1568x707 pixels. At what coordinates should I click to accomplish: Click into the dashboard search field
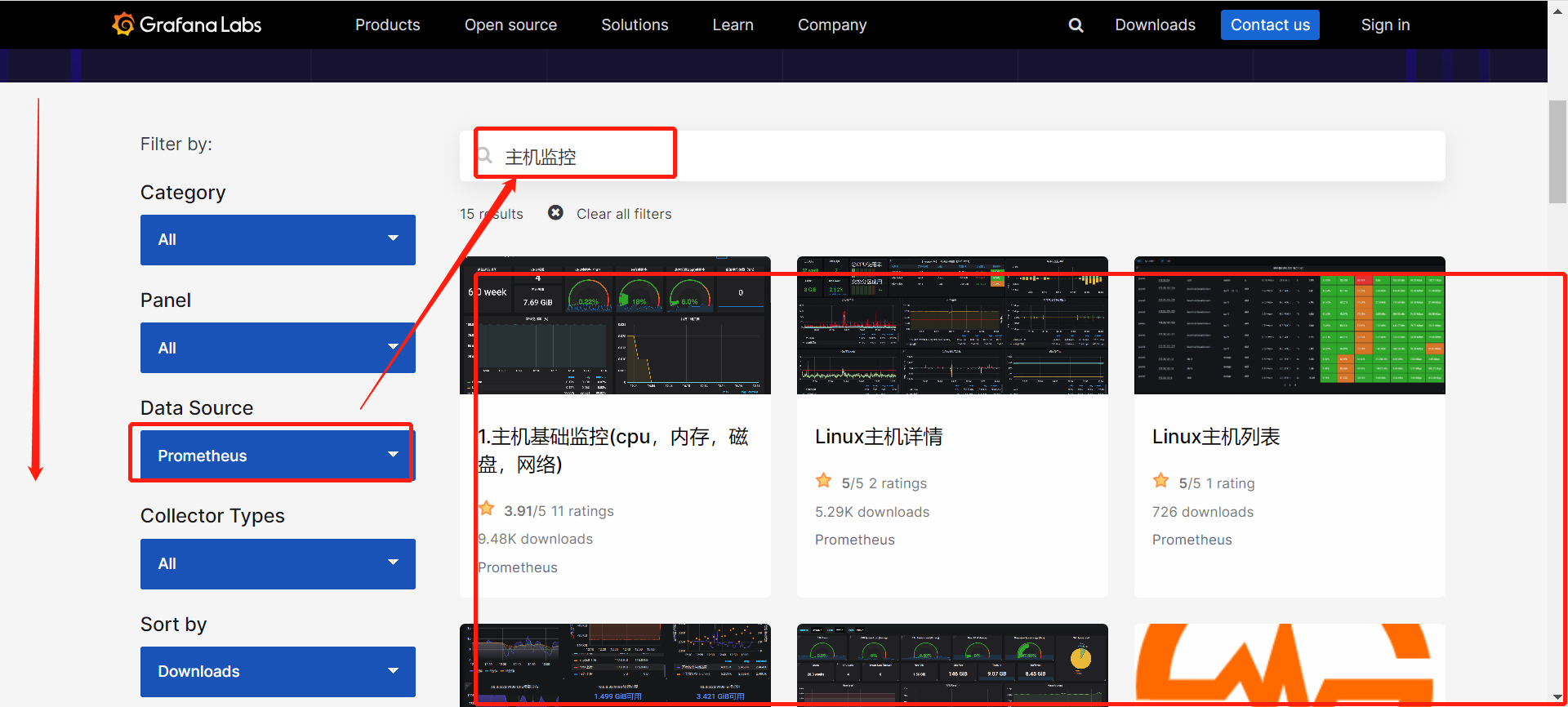tap(980, 156)
